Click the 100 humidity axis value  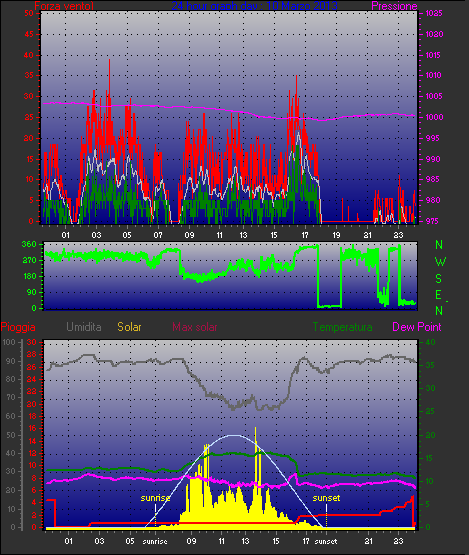9,342
